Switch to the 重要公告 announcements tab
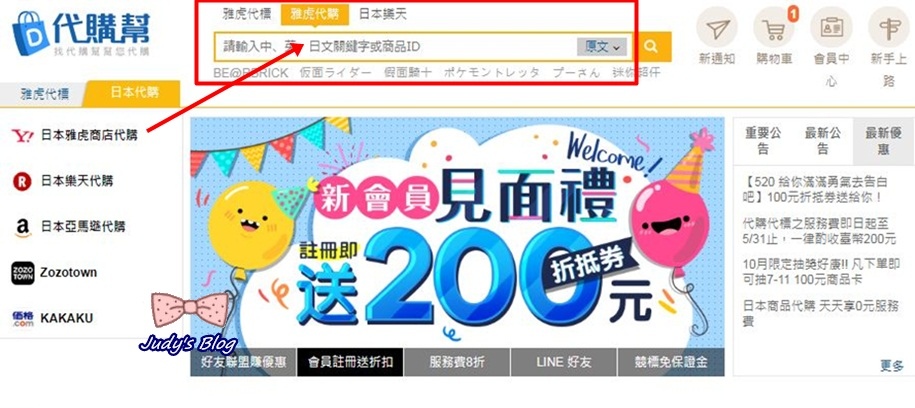Image resolution: width=915 pixels, height=408 pixels. [763, 141]
